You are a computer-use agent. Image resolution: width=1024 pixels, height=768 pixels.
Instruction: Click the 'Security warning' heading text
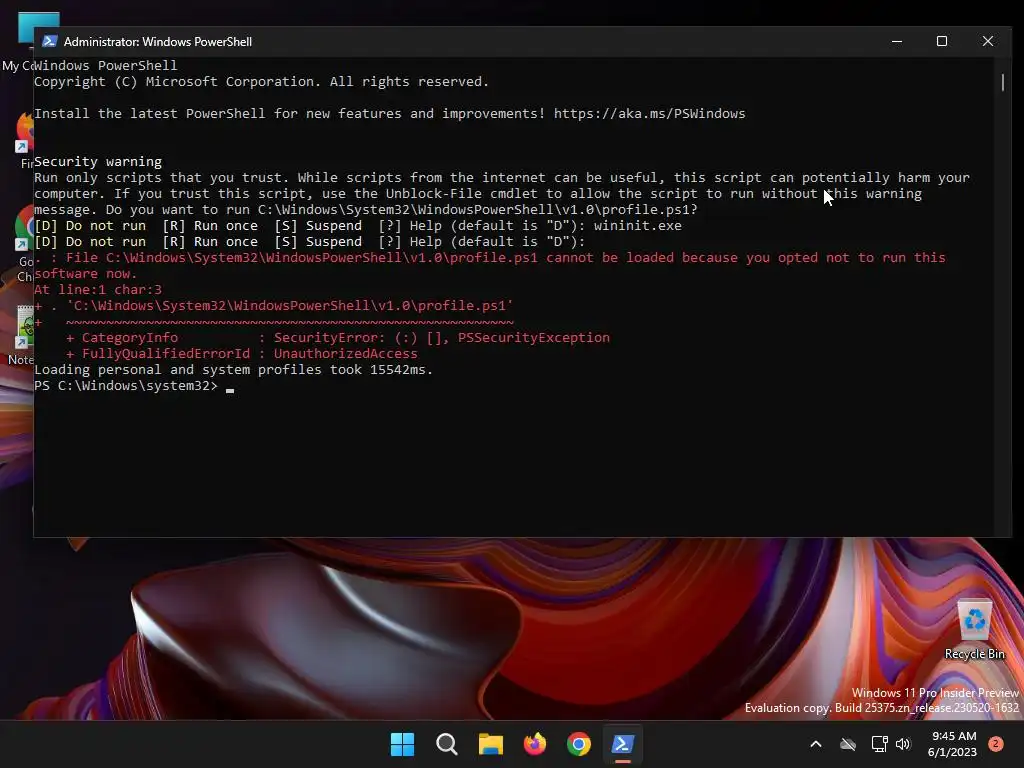[x=98, y=161]
